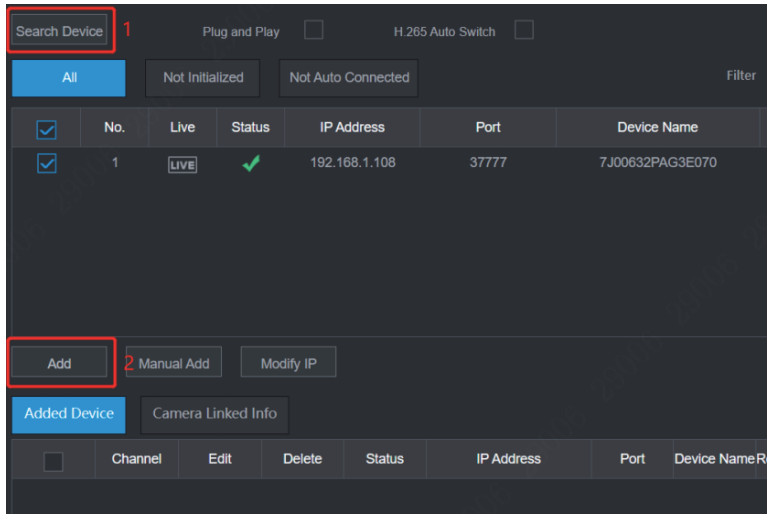Click the LIVE preview icon for device 1
773x521 pixels.
[182, 165]
